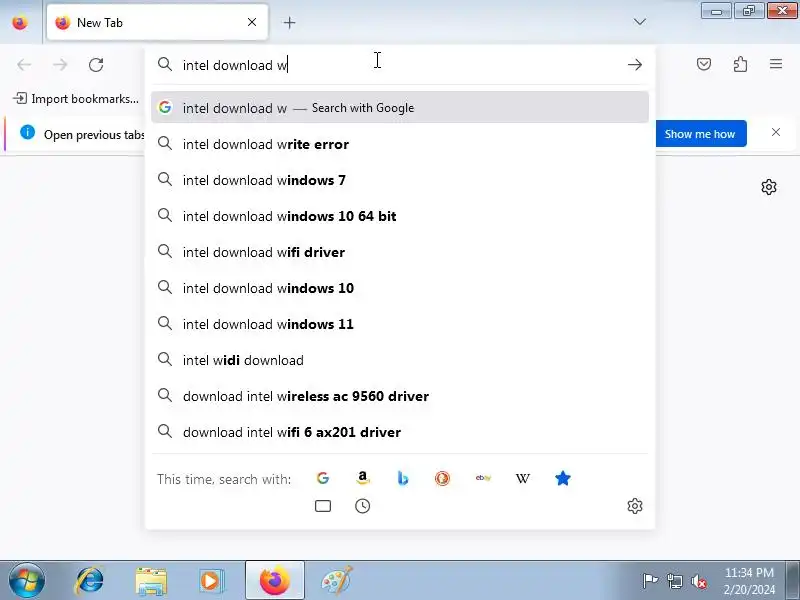Click network icon in system tray
Image resolution: width=800 pixels, height=600 pixels.
point(675,581)
